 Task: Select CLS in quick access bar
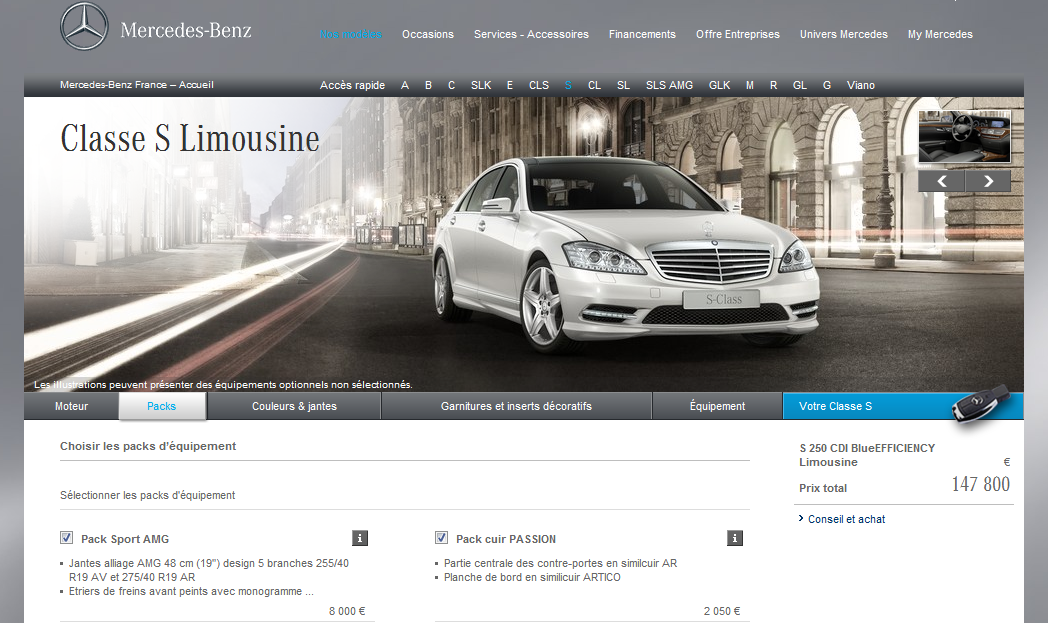539,86
